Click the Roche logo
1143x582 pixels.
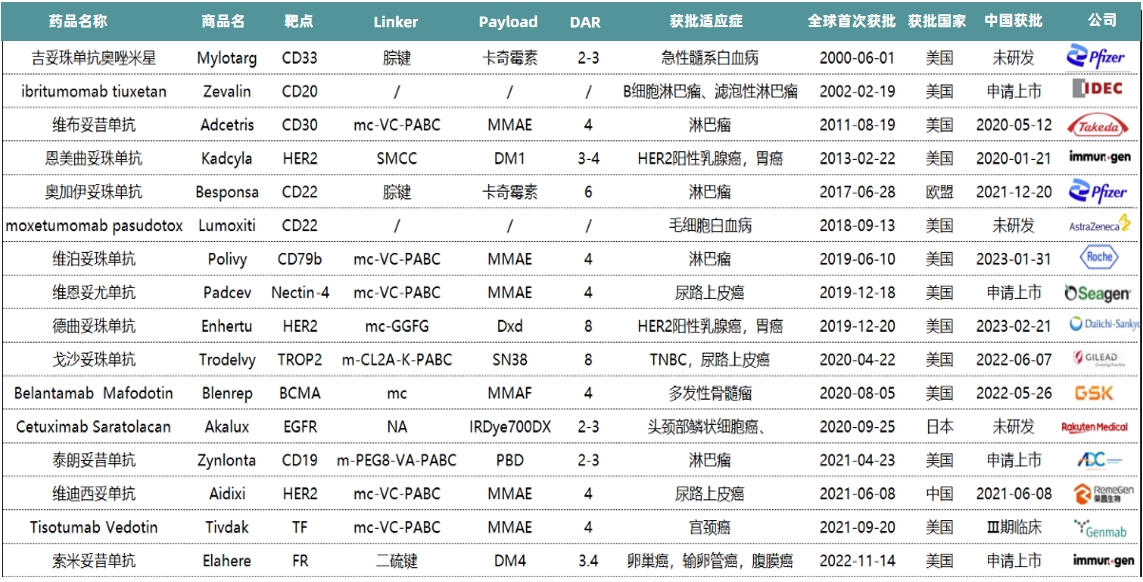(x=1098, y=258)
